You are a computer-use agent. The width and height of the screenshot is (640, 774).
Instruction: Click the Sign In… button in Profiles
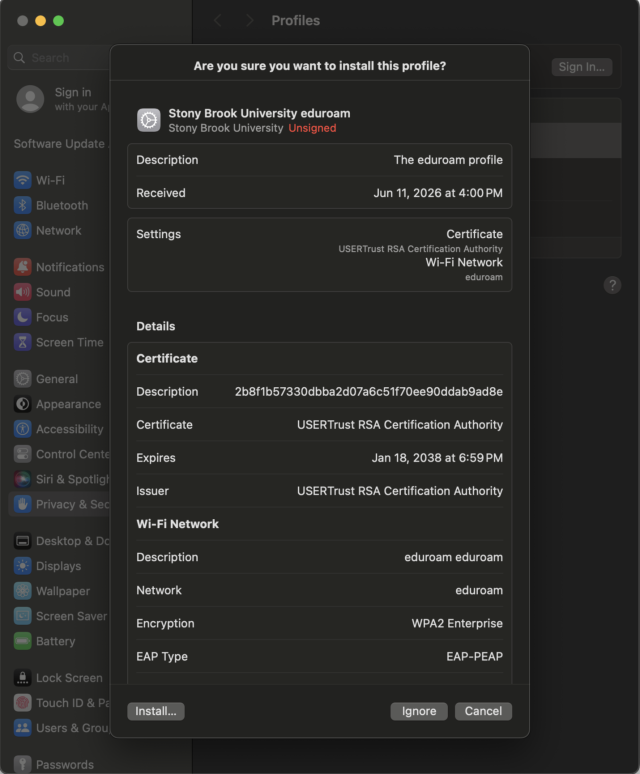click(581, 67)
